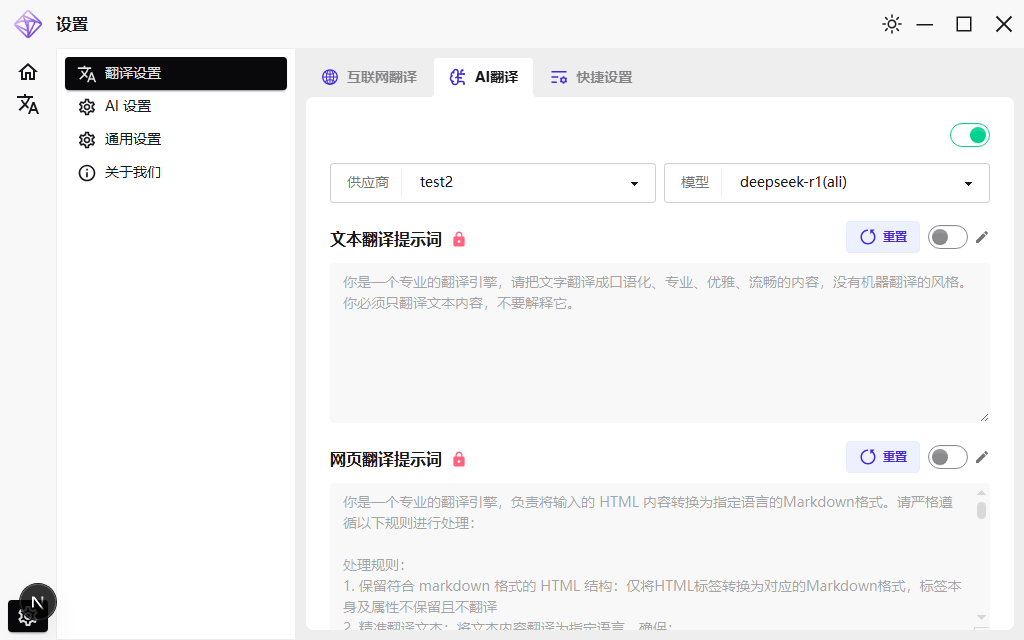Viewport: 1024px width, 640px height.
Task: Toggle the green AI translation enable switch
Action: pyautogui.click(x=968, y=133)
